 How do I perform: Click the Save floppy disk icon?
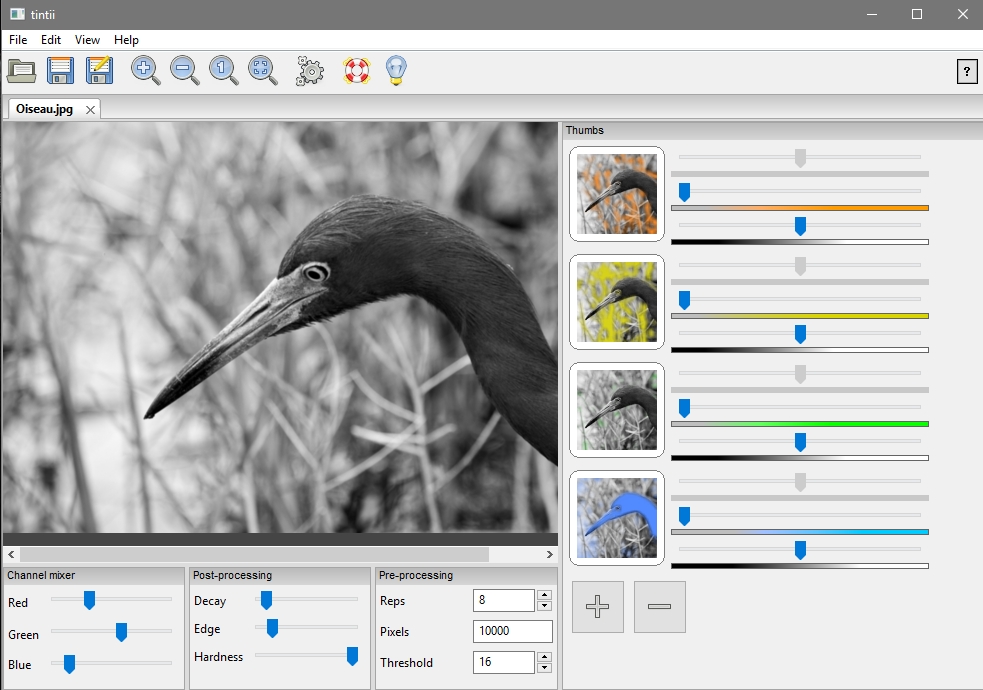pos(61,71)
